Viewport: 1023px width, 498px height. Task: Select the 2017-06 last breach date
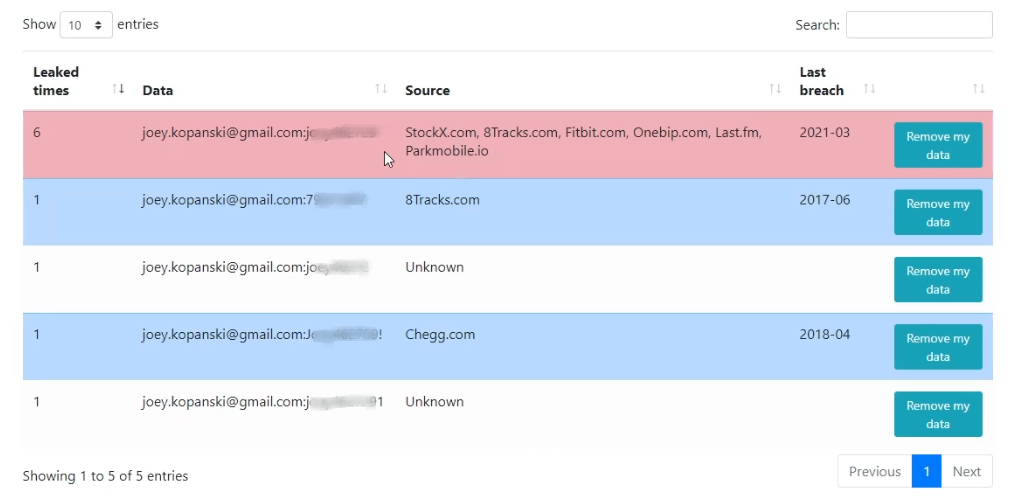[x=825, y=200]
